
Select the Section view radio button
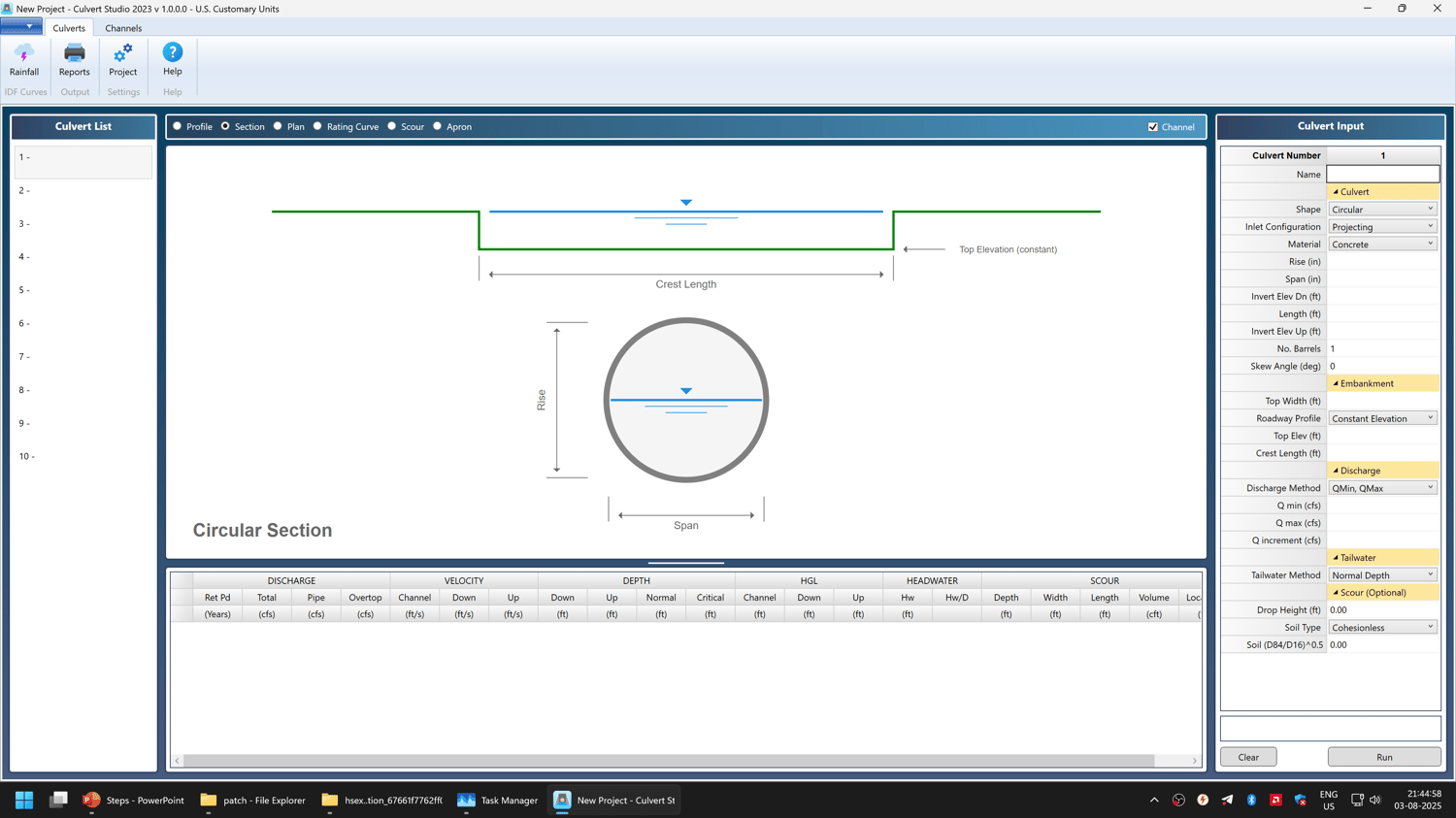(225, 126)
